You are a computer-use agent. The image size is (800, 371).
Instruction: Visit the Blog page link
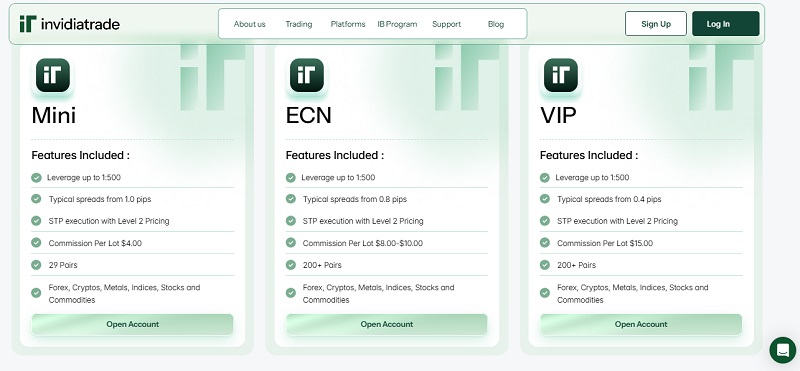click(496, 24)
